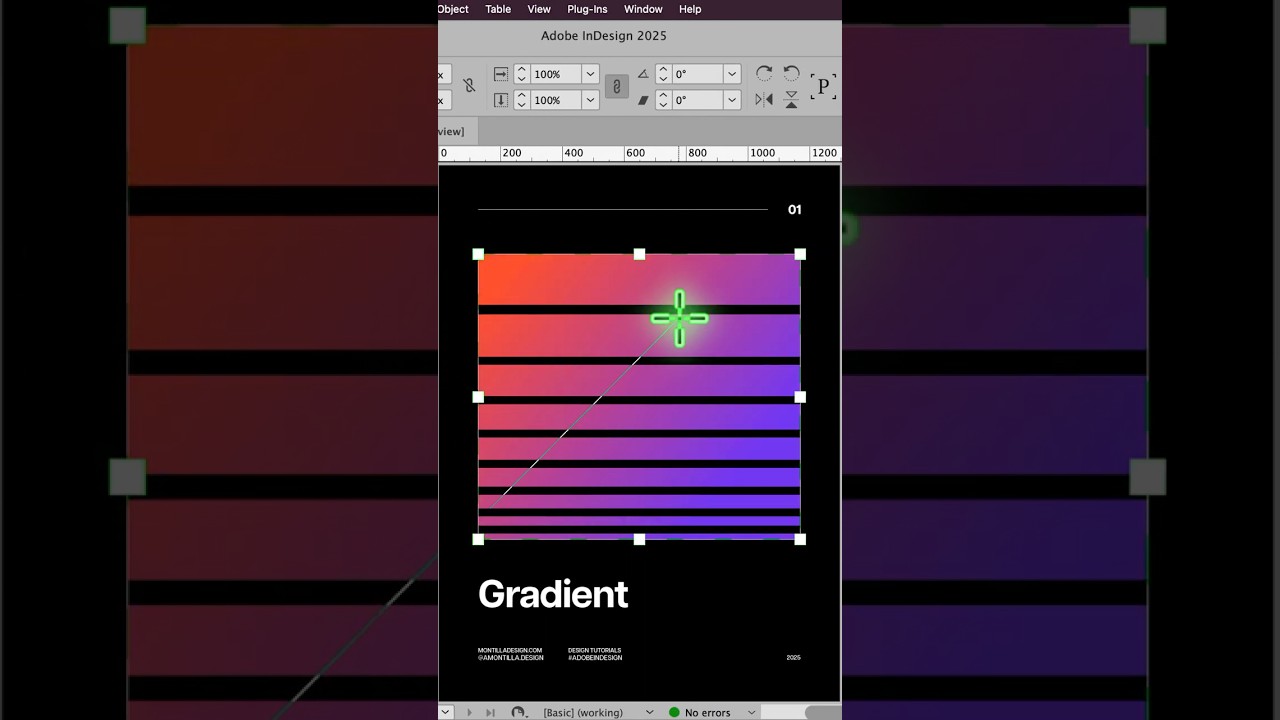Adjust the shear angle stepper
Image resolution: width=1280 pixels, height=720 pixels.
(663, 100)
